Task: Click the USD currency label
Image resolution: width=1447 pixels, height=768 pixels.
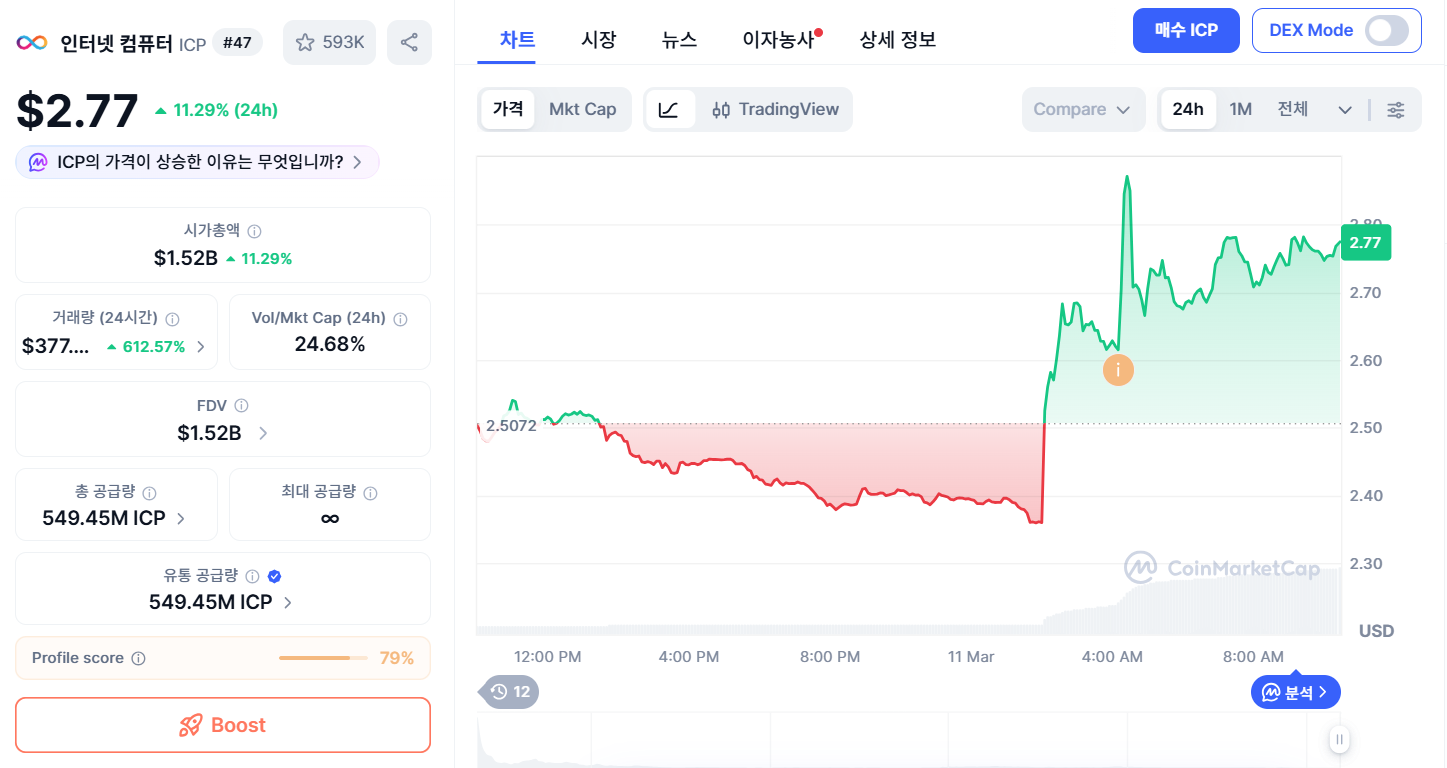Action: coord(1376,631)
